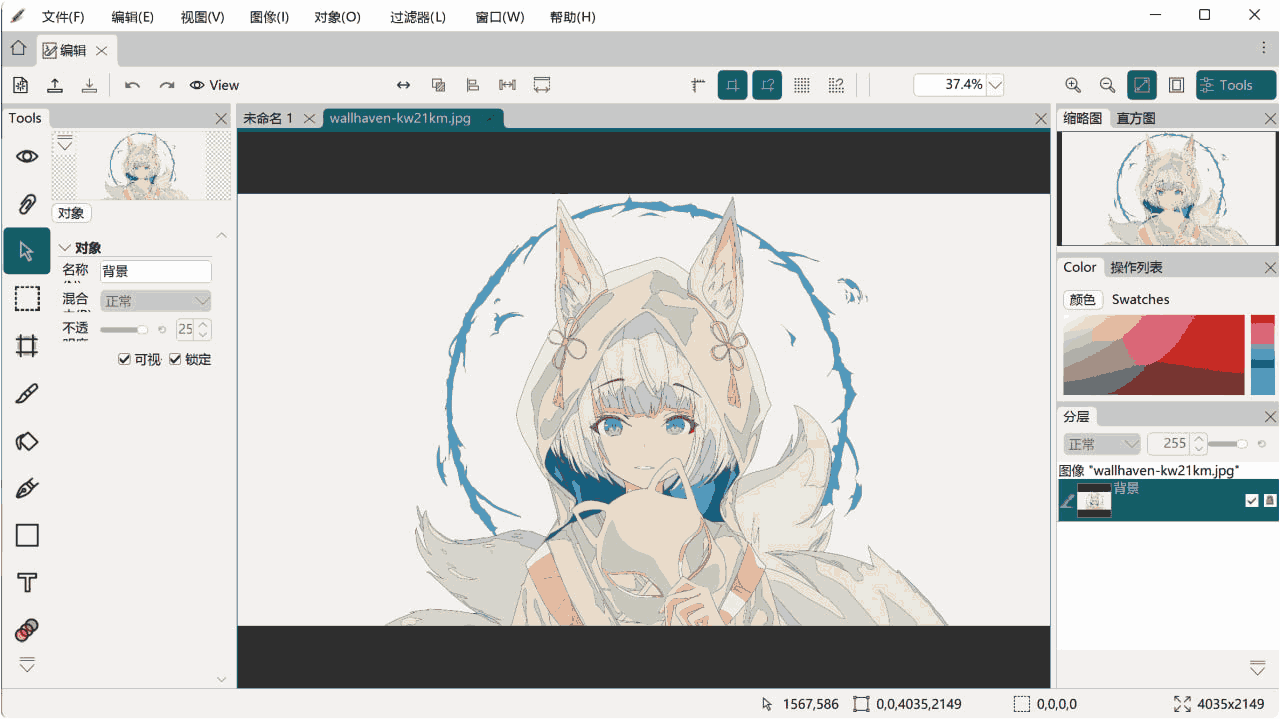
Task: Switch to the 未命名 1 document tab
Action: pyautogui.click(x=268, y=118)
